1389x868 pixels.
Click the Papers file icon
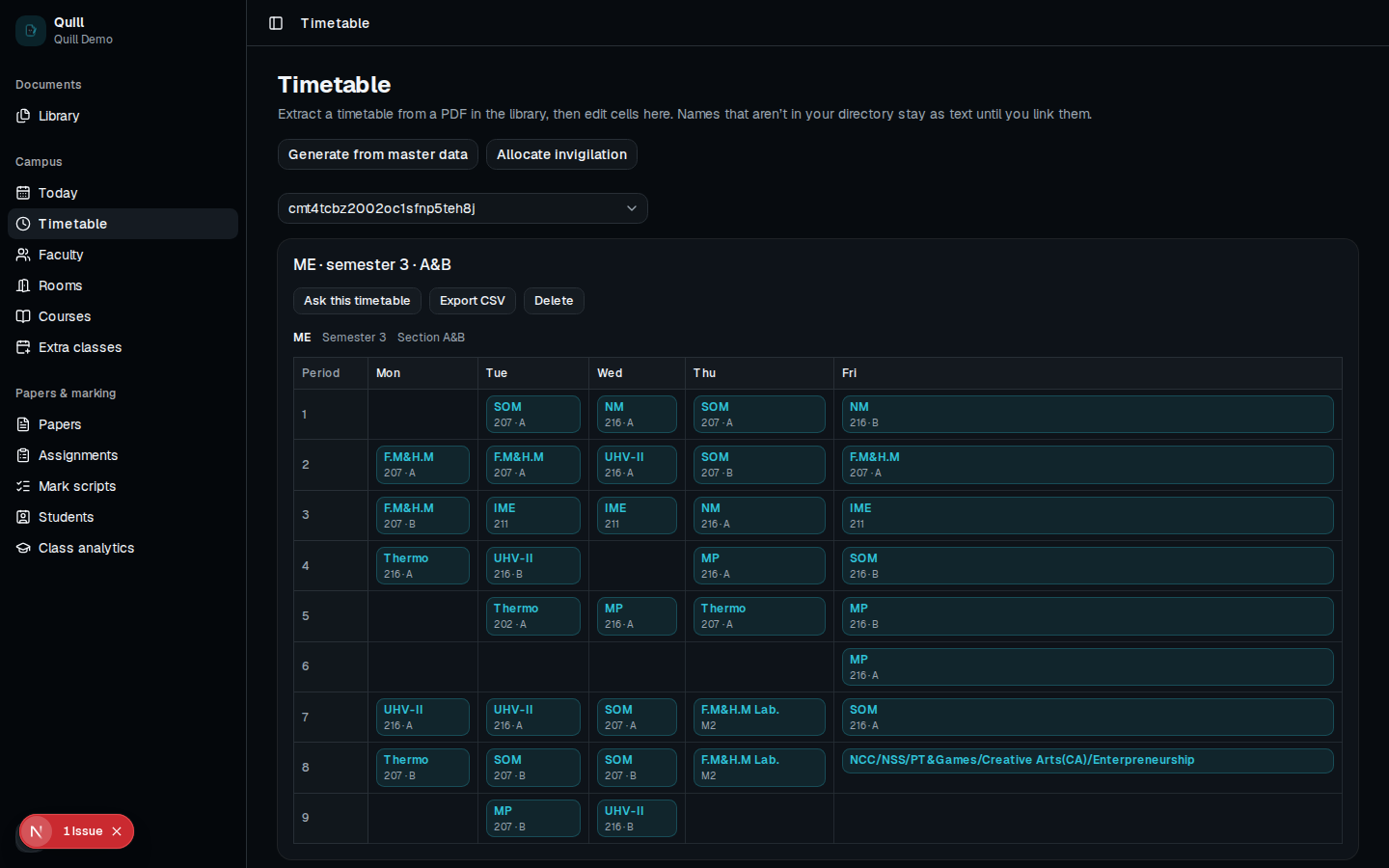[23, 424]
